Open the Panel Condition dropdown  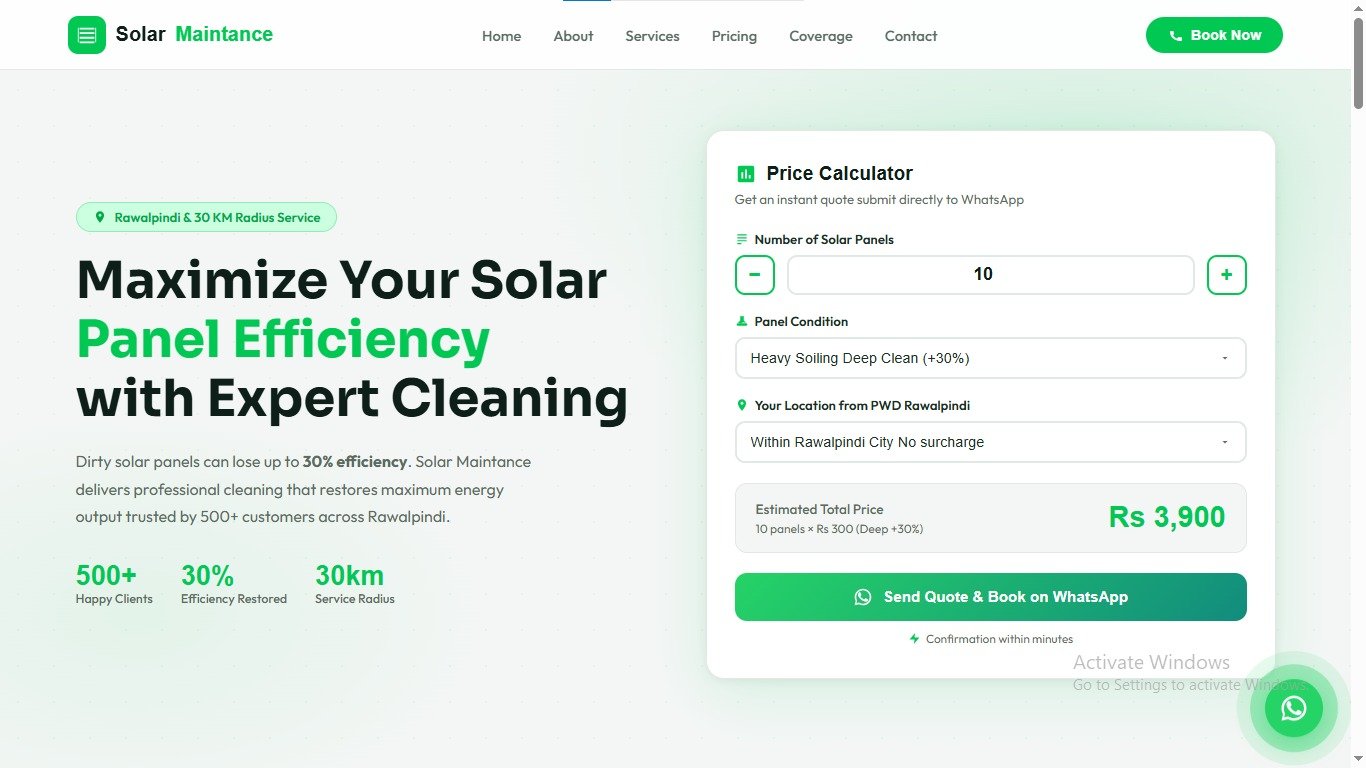coord(990,358)
